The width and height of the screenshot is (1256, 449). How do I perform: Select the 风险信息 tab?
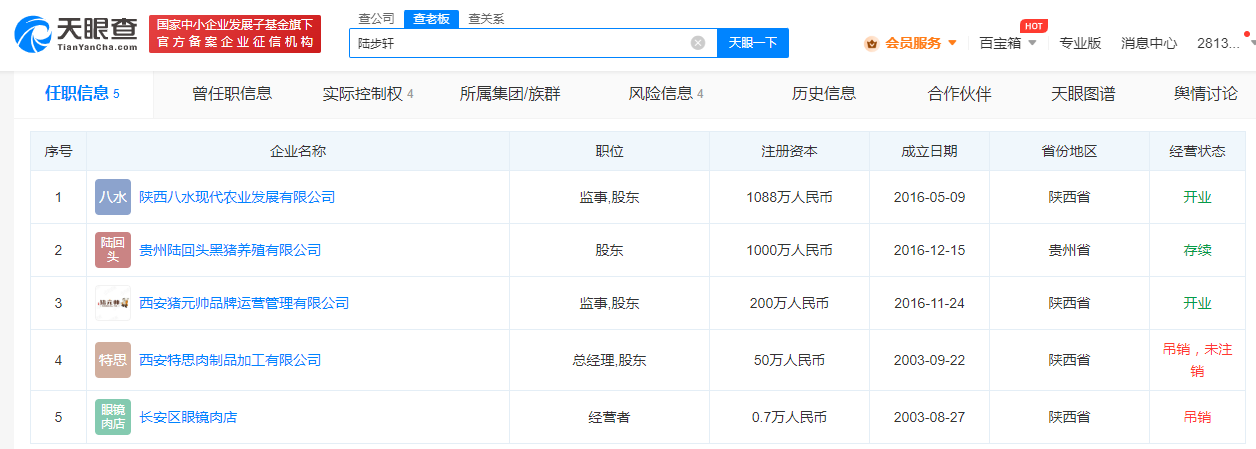pos(666,94)
